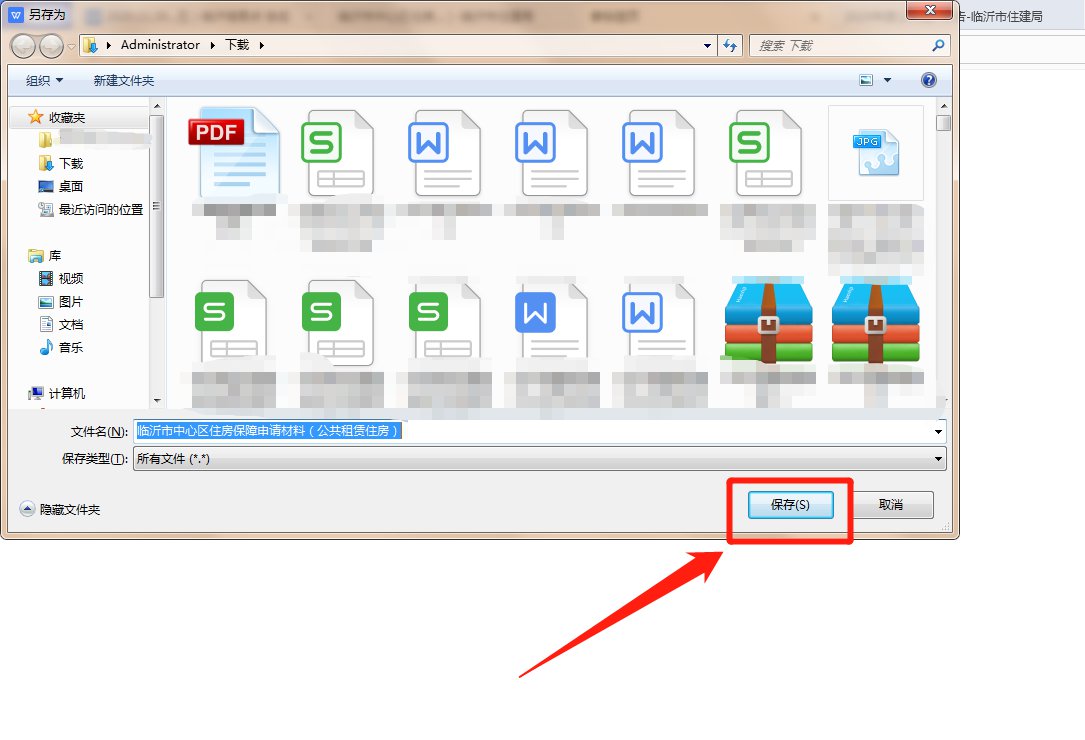Screen dimensions: 1085x740
Task: Select 下载 in the address breadcrumb
Action: coord(237,45)
